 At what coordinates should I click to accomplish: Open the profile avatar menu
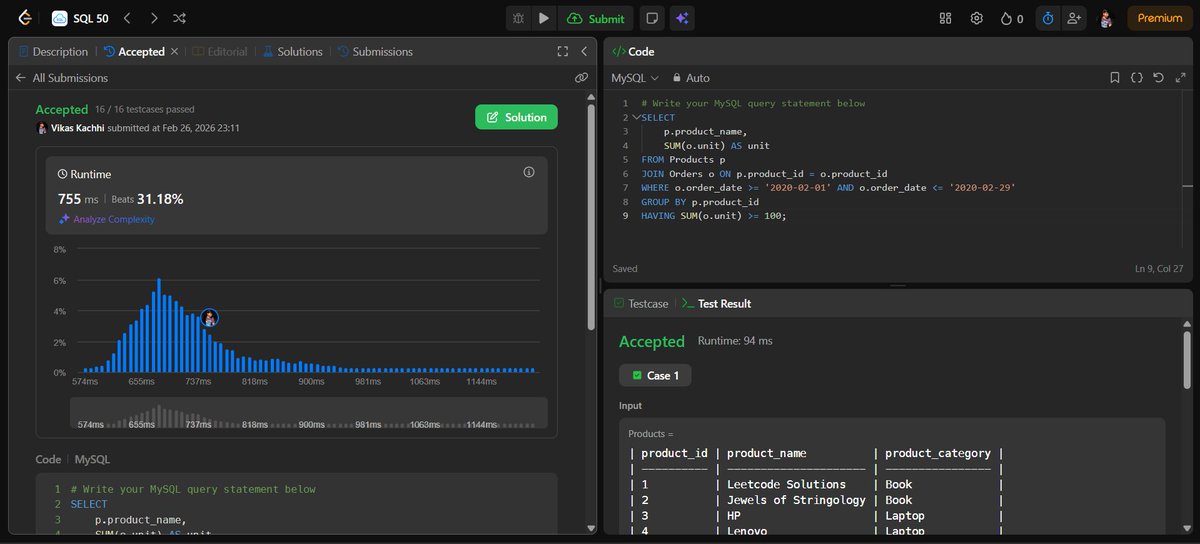pos(1106,18)
